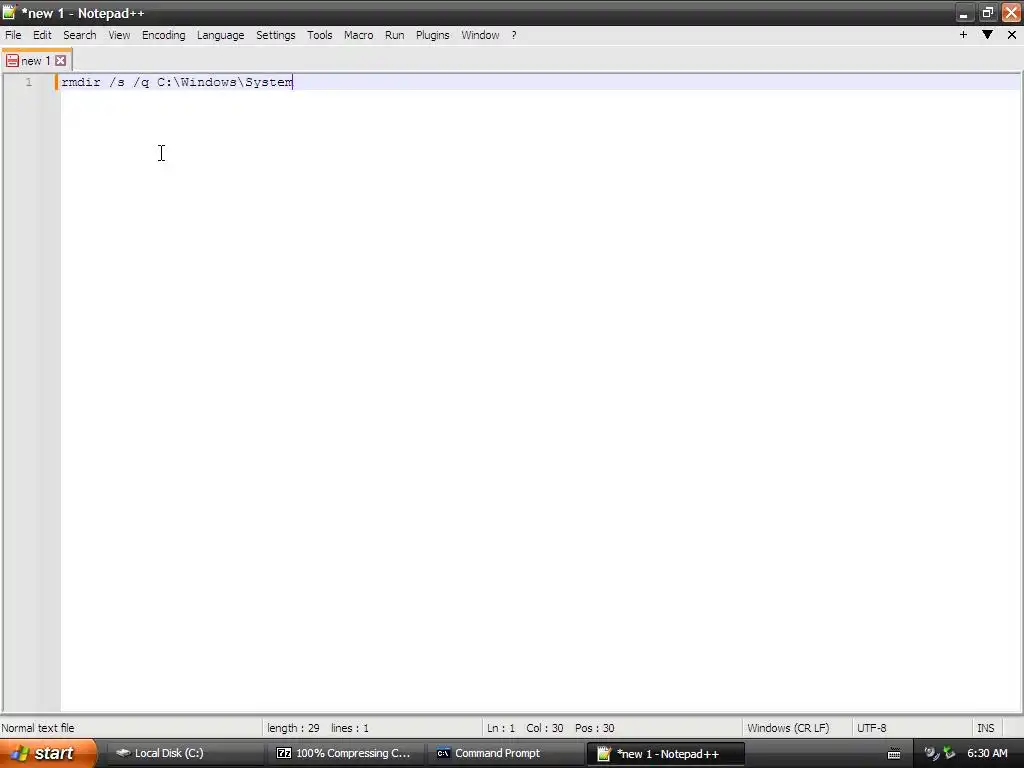Open the Macro menu
This screenshot has height=768, width=1024.
pos(359,35)
